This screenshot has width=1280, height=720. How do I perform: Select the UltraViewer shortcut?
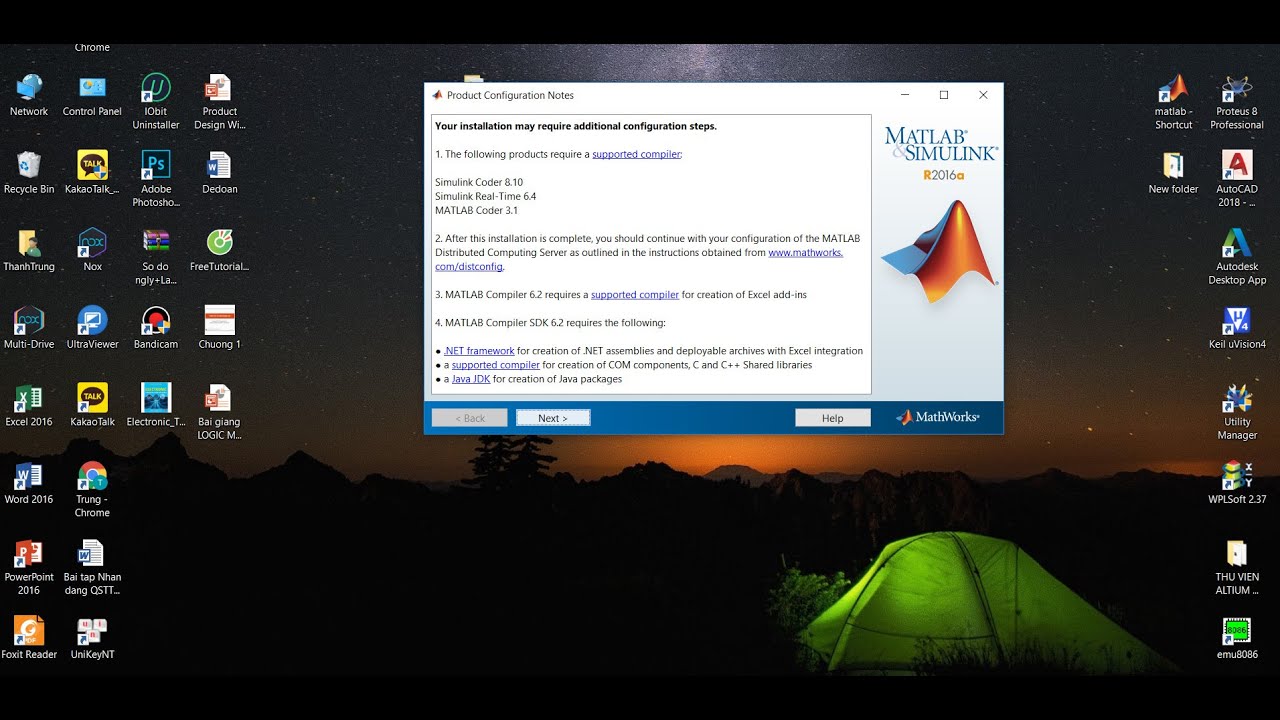[x=92, y=327]
